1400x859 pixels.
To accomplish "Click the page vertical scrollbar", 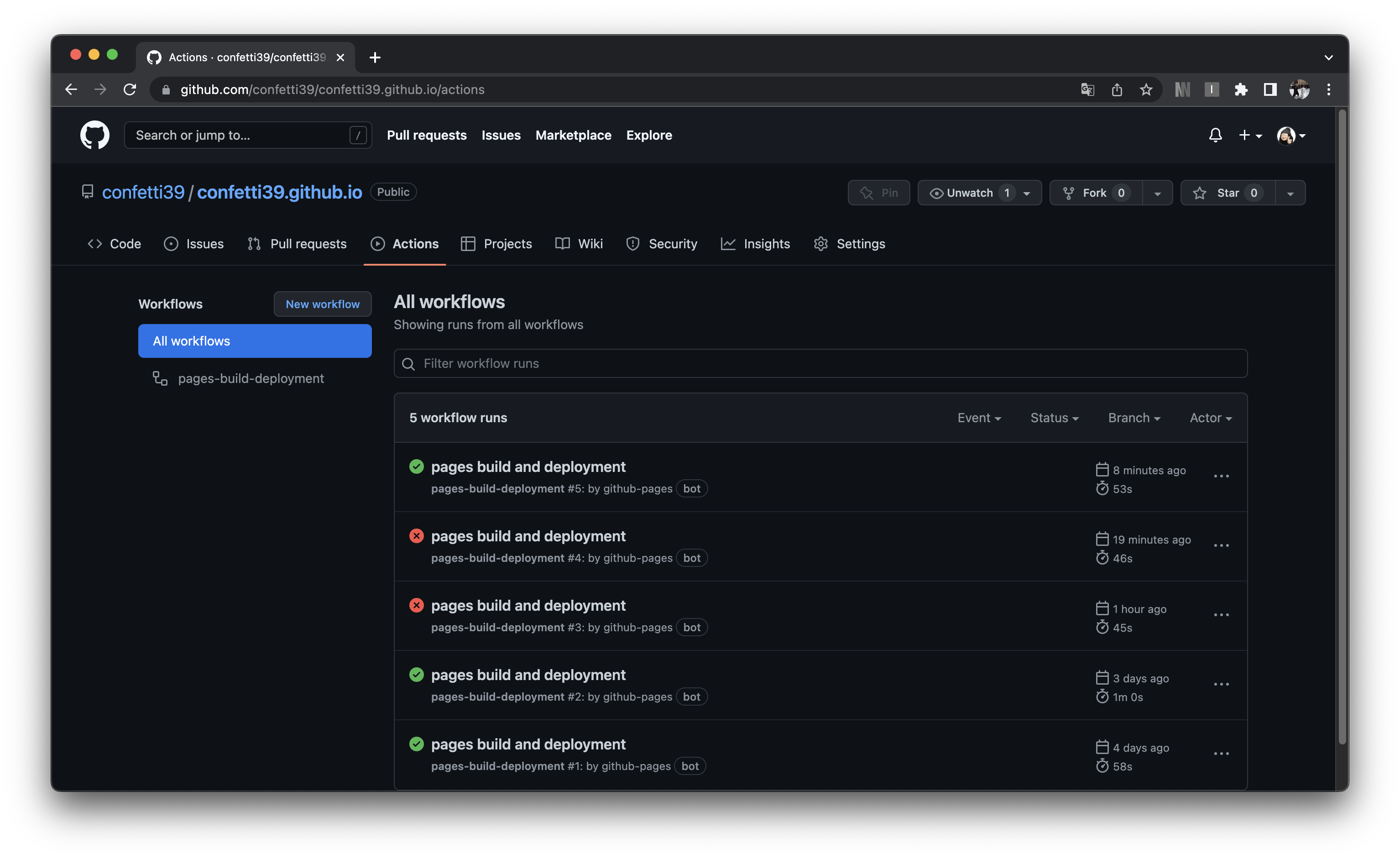I will pos(1342,426).
